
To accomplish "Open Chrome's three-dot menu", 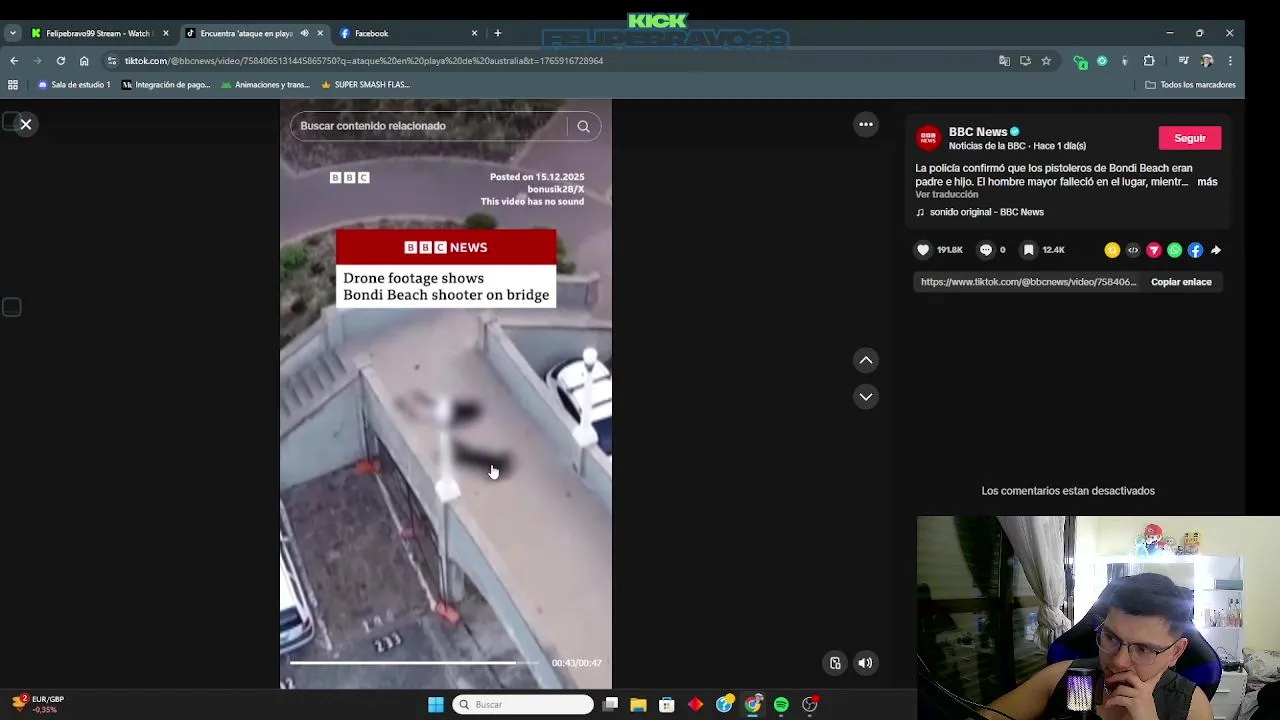I will pos(1230,61).
